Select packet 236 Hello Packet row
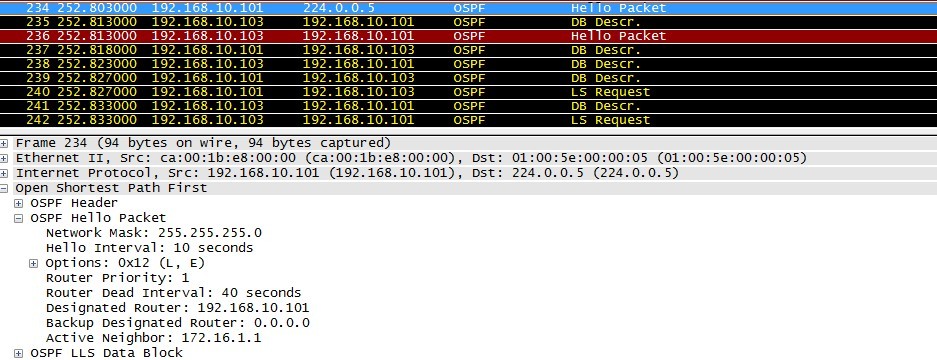The width and height of the screenshot is (937, 360). click(x=468, y=36)
